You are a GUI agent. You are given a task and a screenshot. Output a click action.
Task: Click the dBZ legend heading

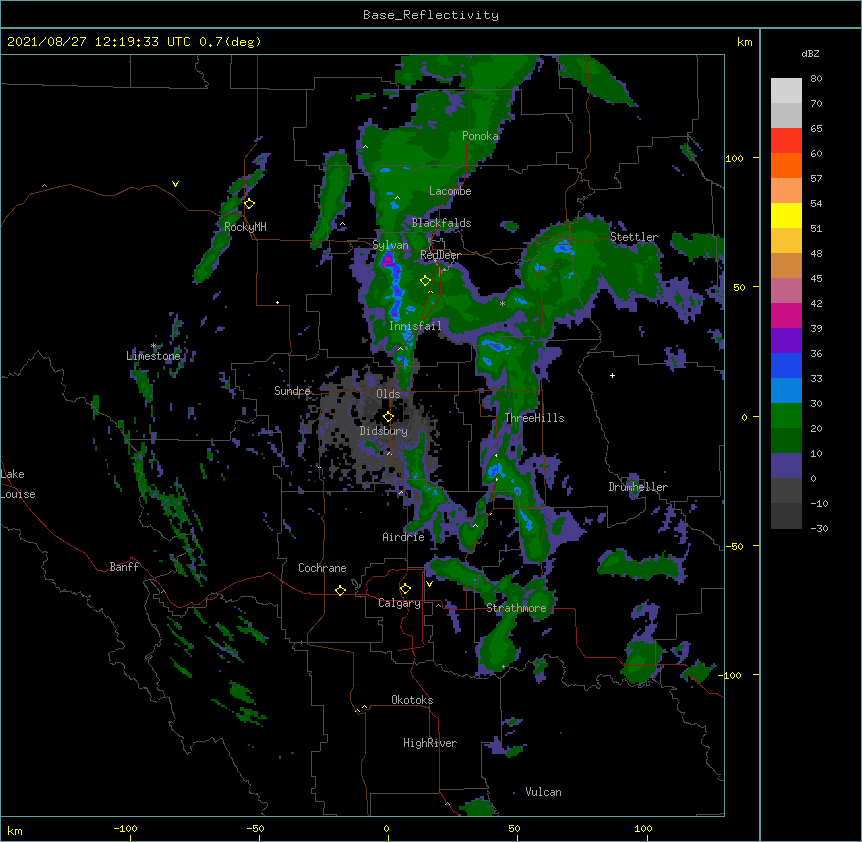click(810, 53)
